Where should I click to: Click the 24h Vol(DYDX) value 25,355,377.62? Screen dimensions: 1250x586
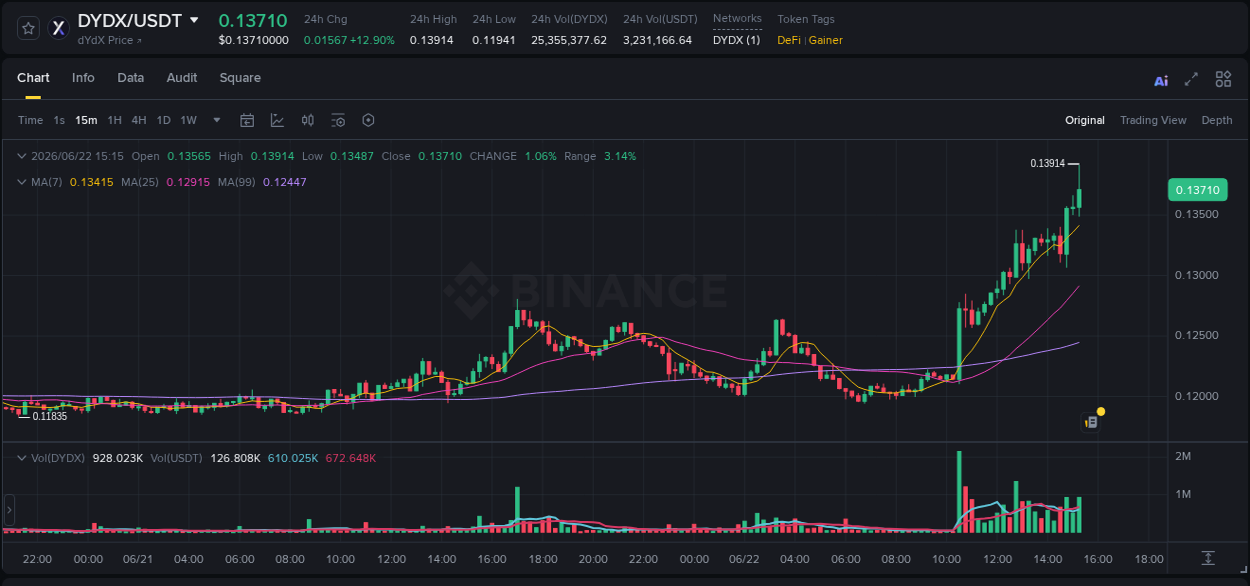click(569, 40)
